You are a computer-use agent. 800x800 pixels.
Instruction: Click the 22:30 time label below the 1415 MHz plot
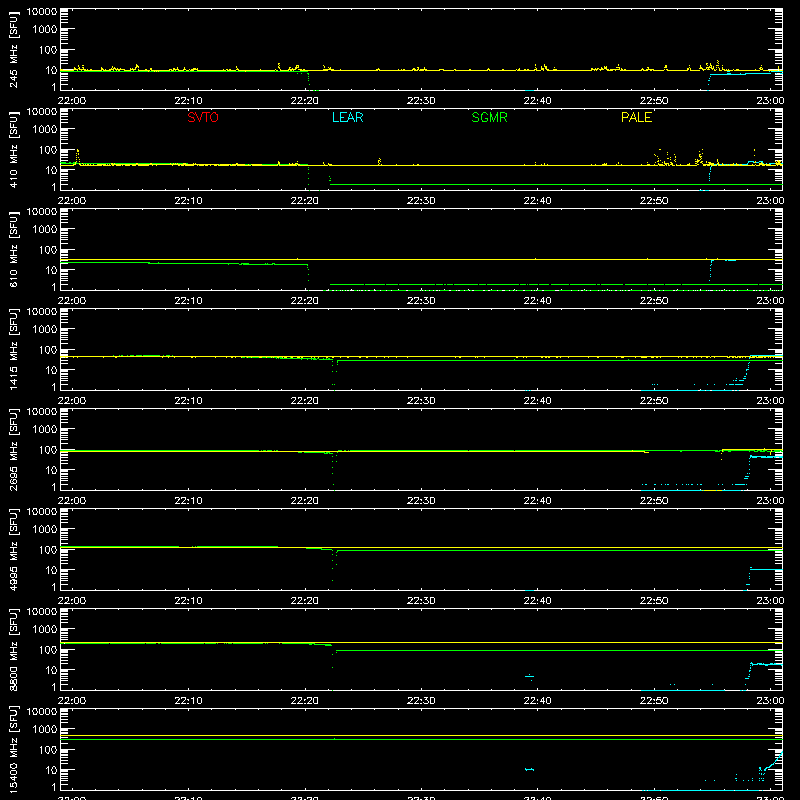pos(421,401)
